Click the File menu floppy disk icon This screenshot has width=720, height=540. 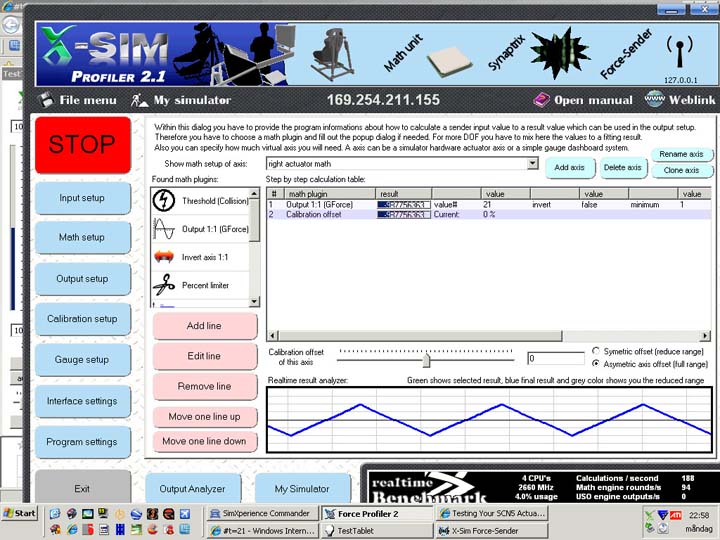tap(45, 100)
